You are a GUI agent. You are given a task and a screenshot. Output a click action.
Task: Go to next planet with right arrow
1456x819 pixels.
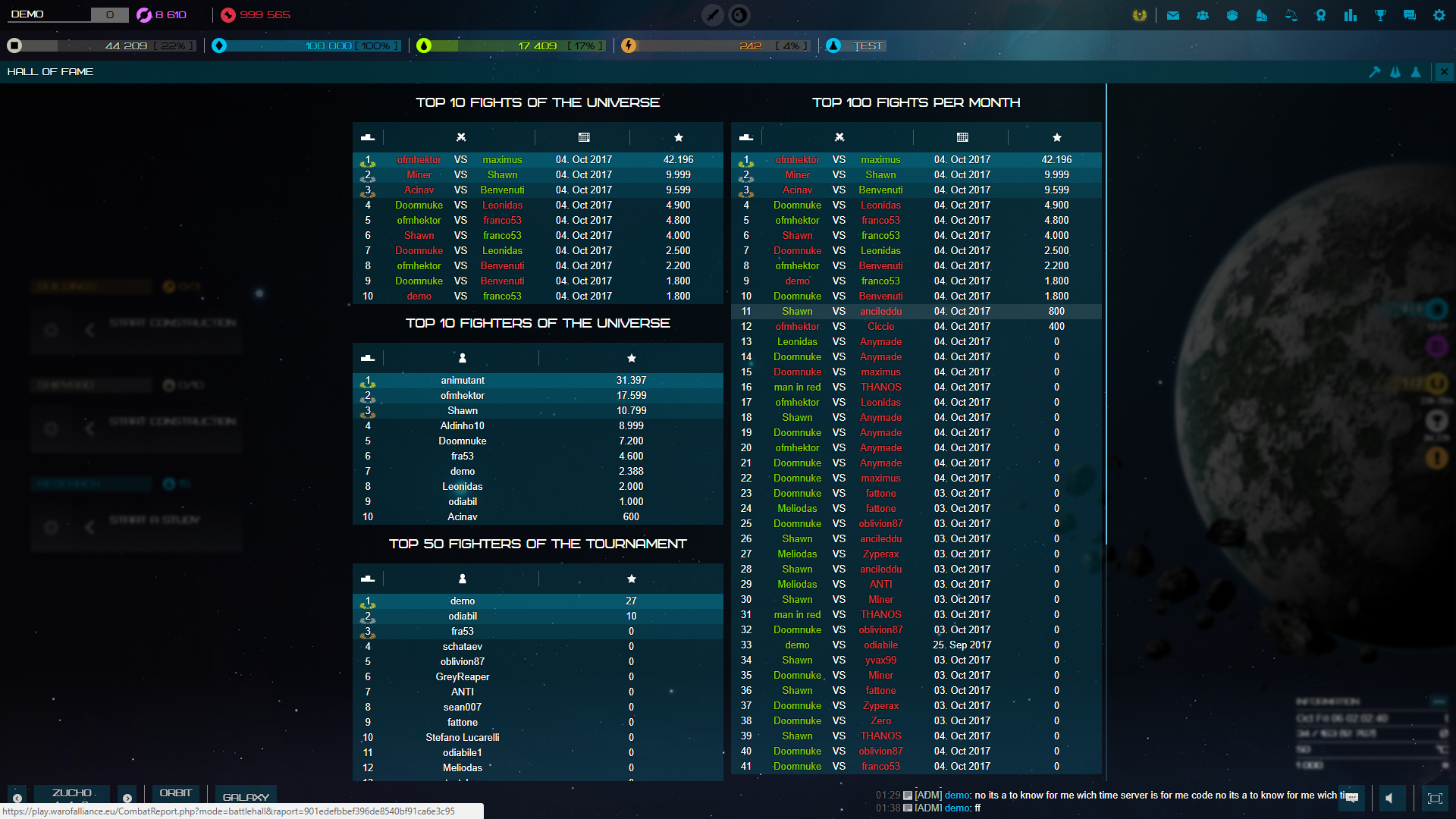point(127,797)
